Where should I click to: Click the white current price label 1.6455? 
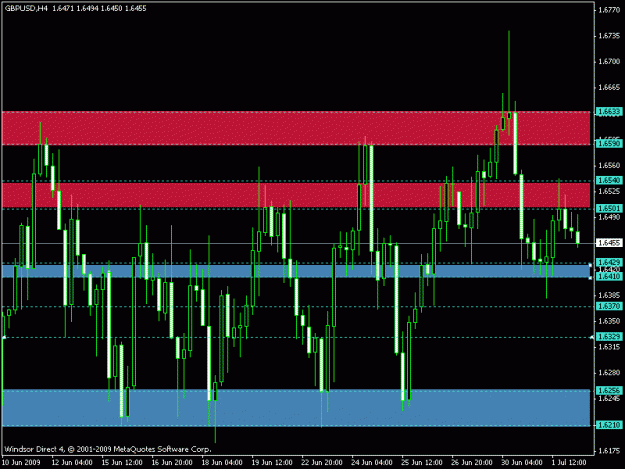(609, 243)
